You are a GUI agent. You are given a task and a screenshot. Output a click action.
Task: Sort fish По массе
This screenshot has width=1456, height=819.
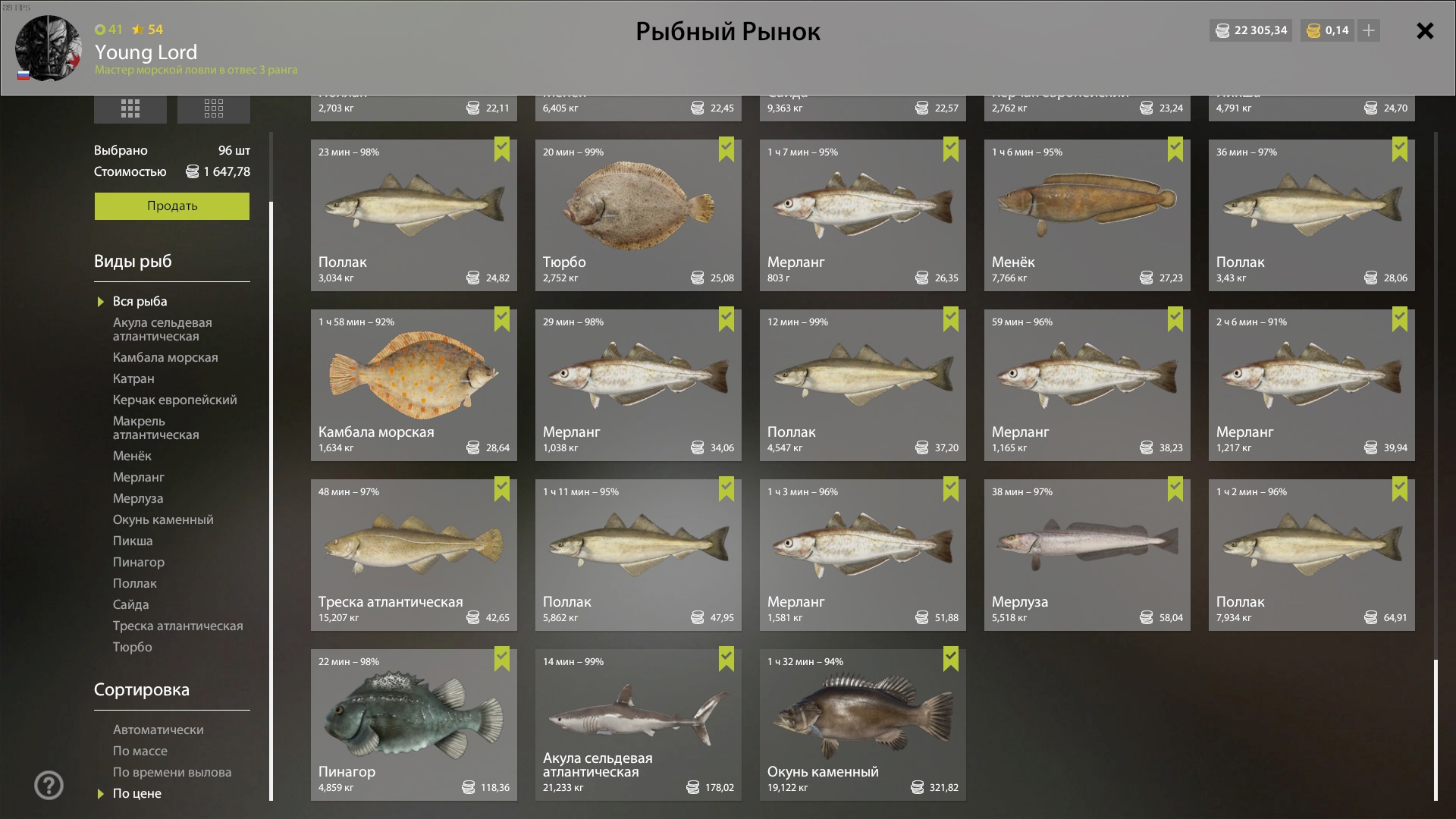(x=140, y=752)
